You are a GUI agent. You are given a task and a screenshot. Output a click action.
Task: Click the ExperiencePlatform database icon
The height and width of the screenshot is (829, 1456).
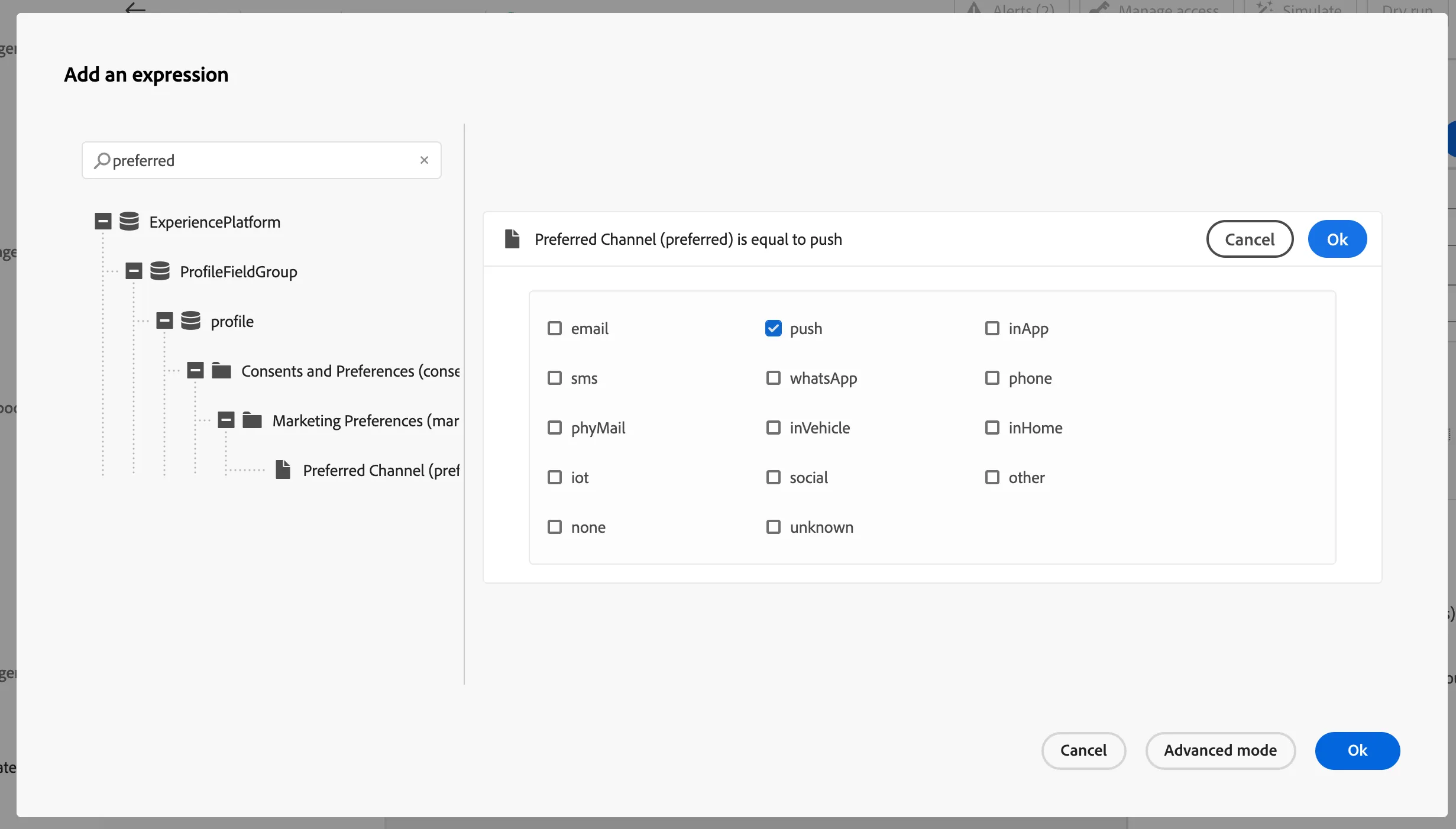pyautogui.click(x=129, y=222)
